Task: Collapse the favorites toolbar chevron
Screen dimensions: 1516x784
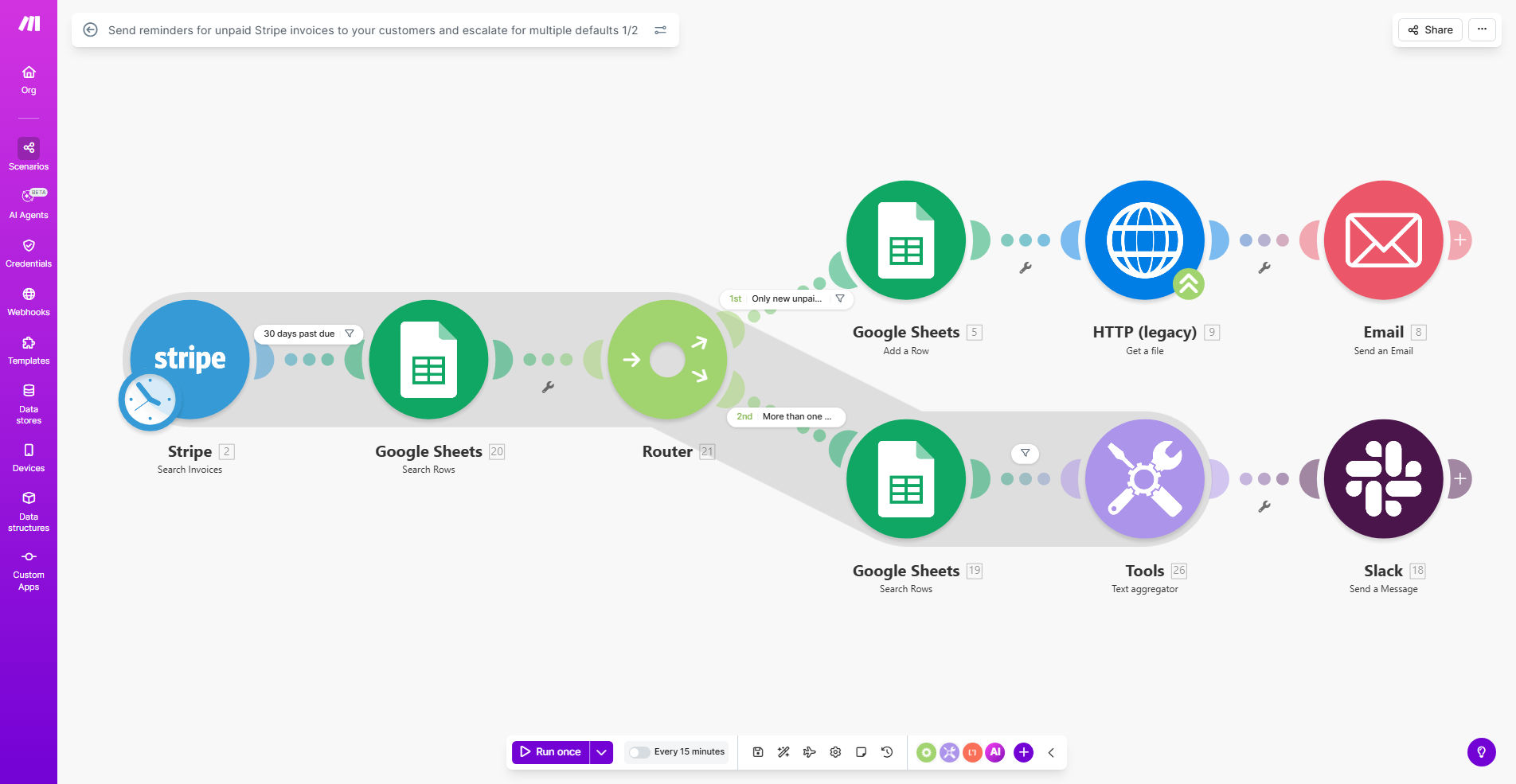Action: coord(1051,752)
